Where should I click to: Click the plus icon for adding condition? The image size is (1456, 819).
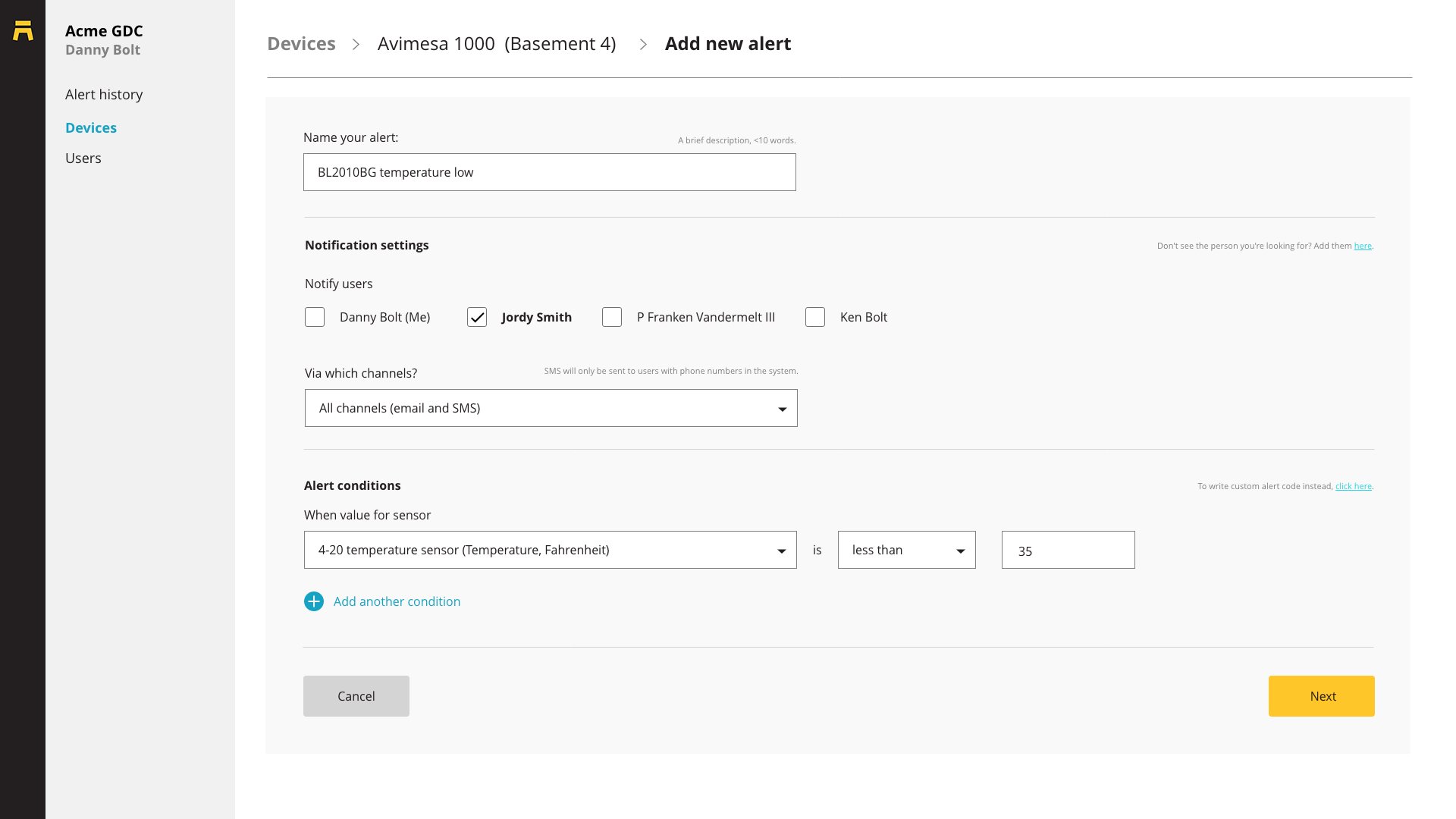point(314,601)
